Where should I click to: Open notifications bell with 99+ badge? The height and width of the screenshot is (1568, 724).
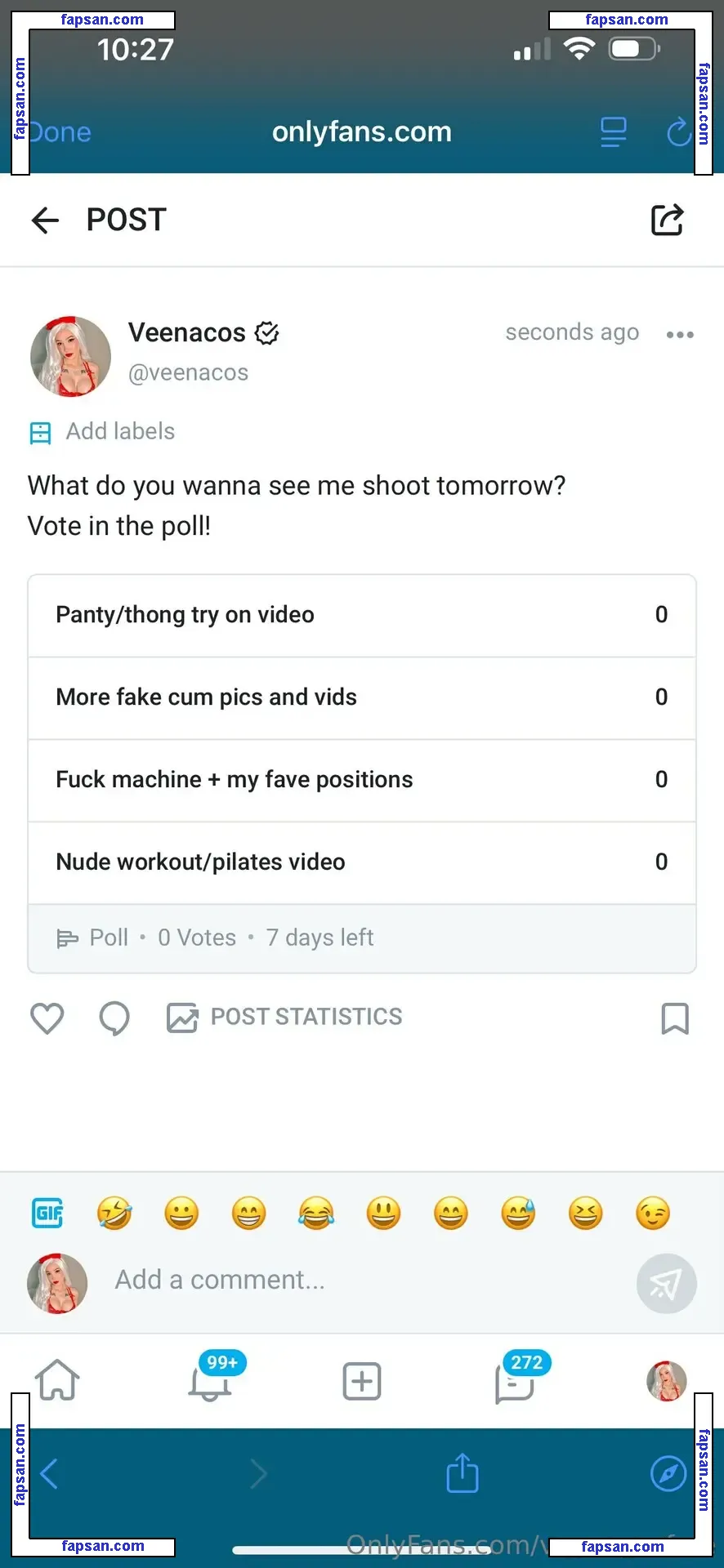[x=210, y=1381]
